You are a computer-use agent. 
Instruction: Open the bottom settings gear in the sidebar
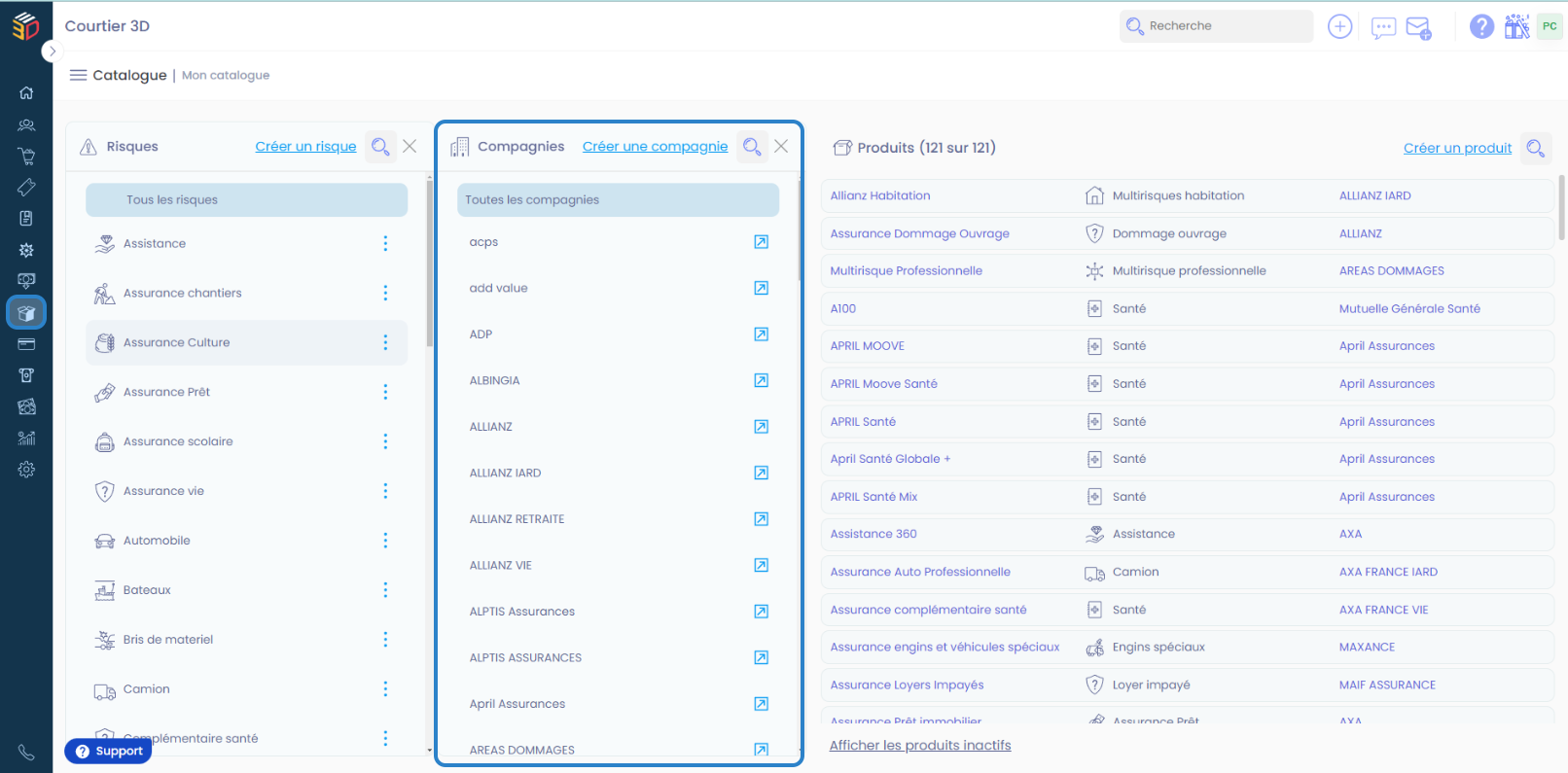click(26, 469)
